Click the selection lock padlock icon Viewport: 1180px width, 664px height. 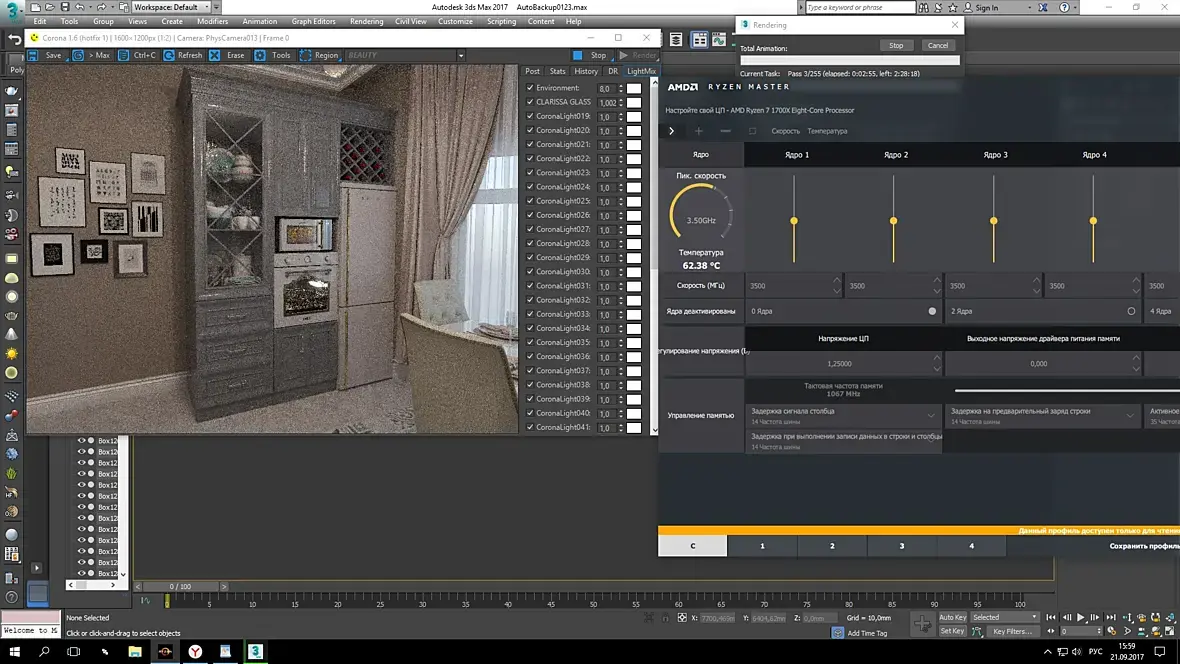(665, 618)
